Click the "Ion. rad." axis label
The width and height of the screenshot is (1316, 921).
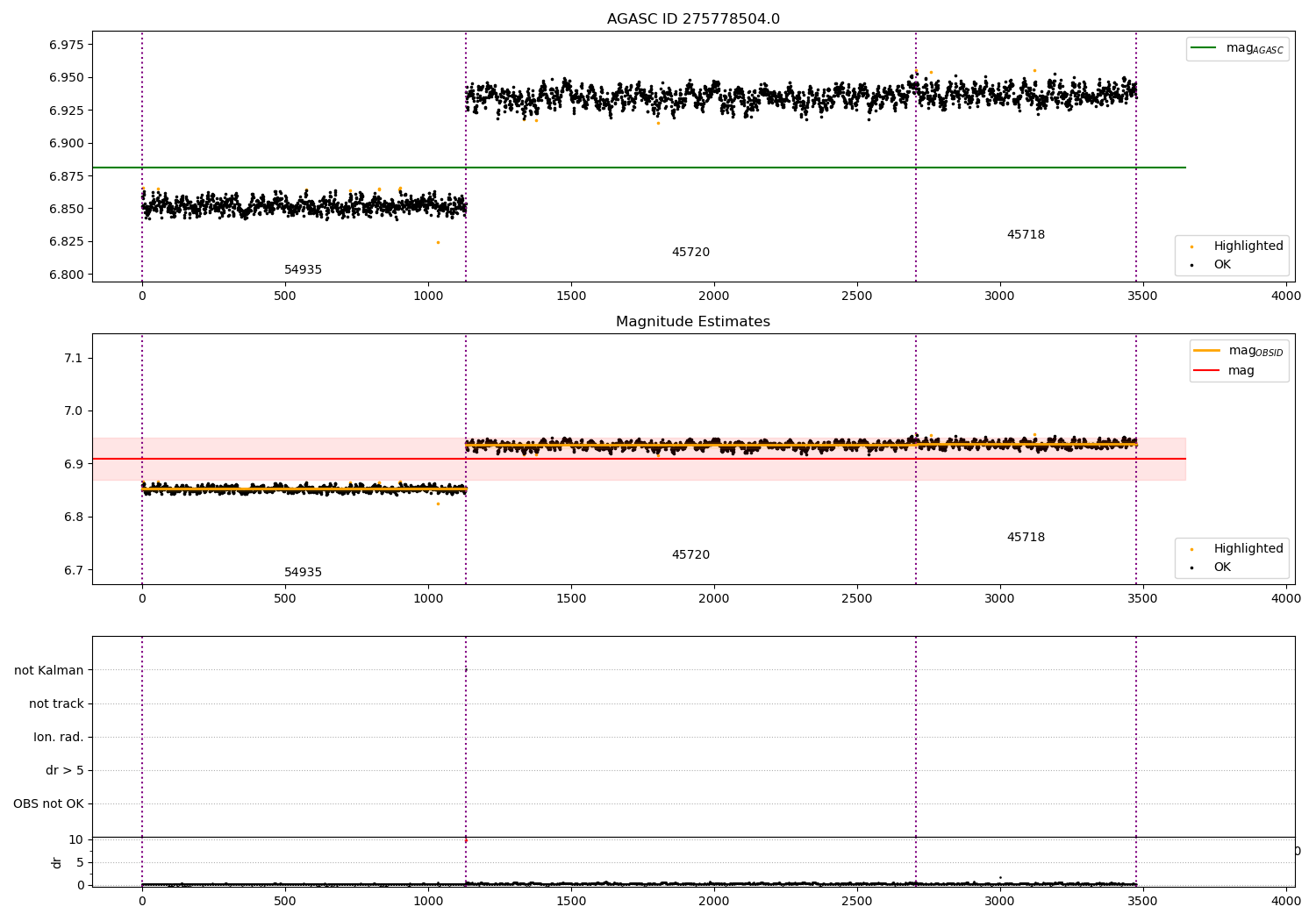59,738
